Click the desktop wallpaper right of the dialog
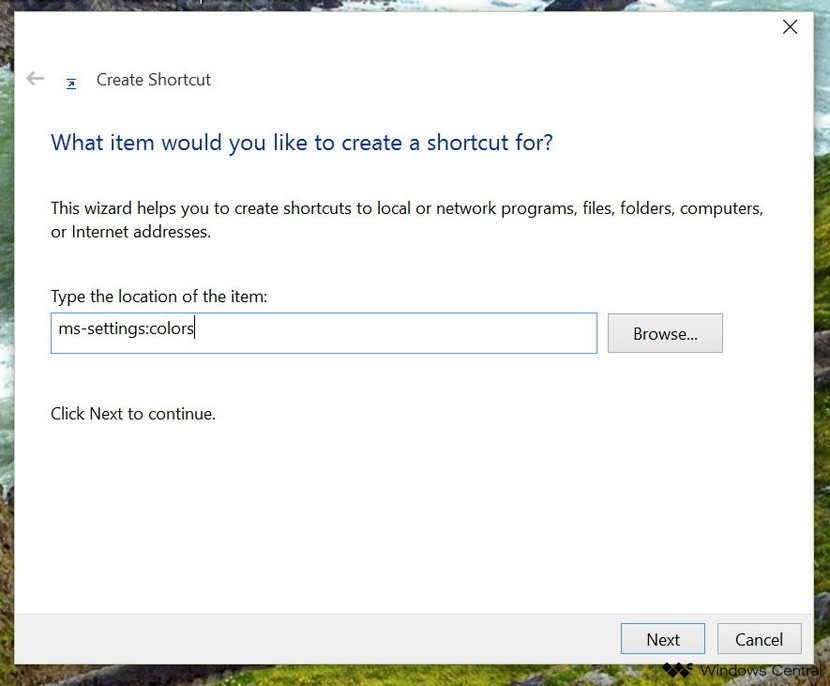830x686 pixels. pos(822,300)
